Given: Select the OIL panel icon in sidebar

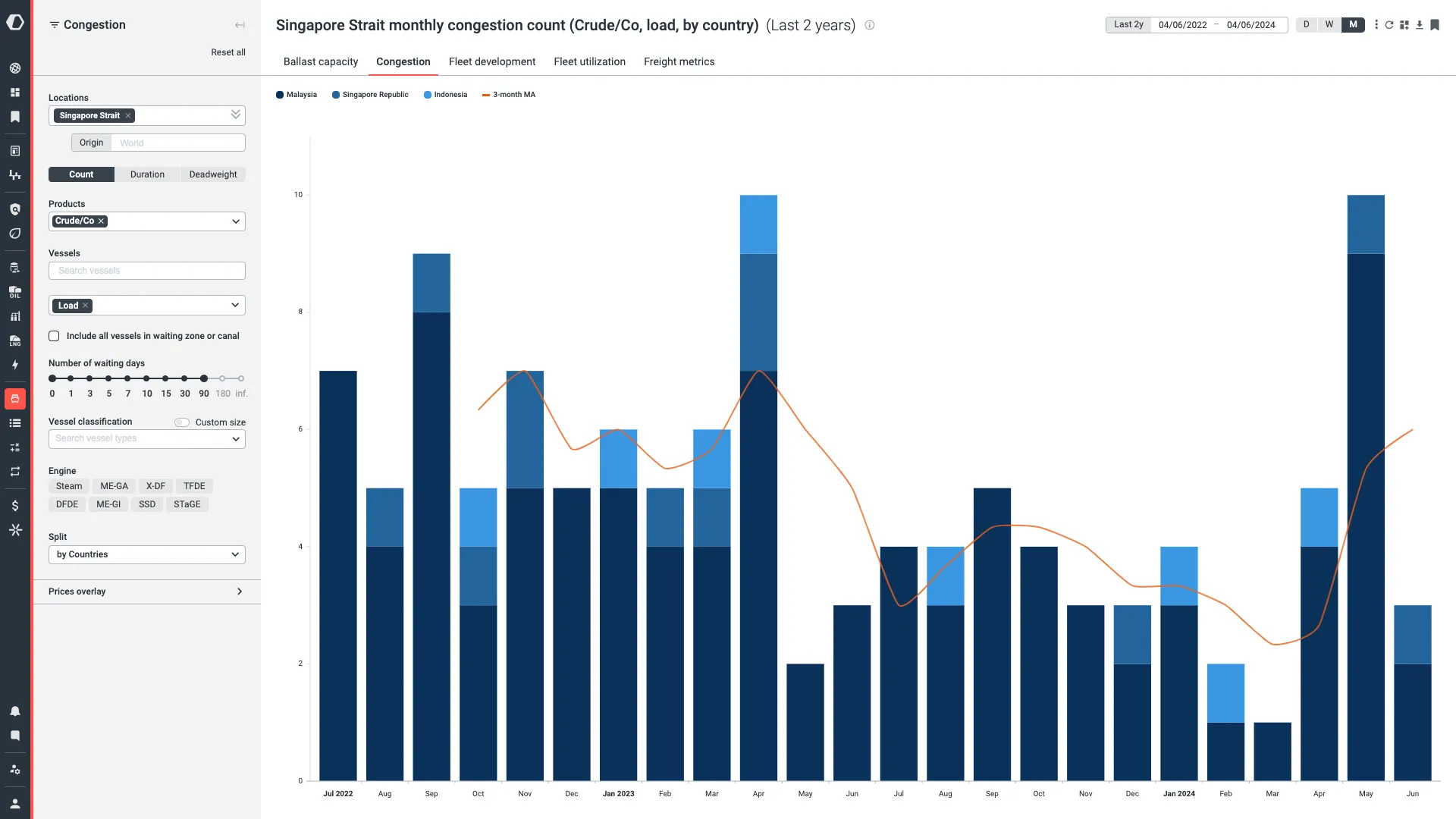Looking at the screenshot, I should coord(15,292).
